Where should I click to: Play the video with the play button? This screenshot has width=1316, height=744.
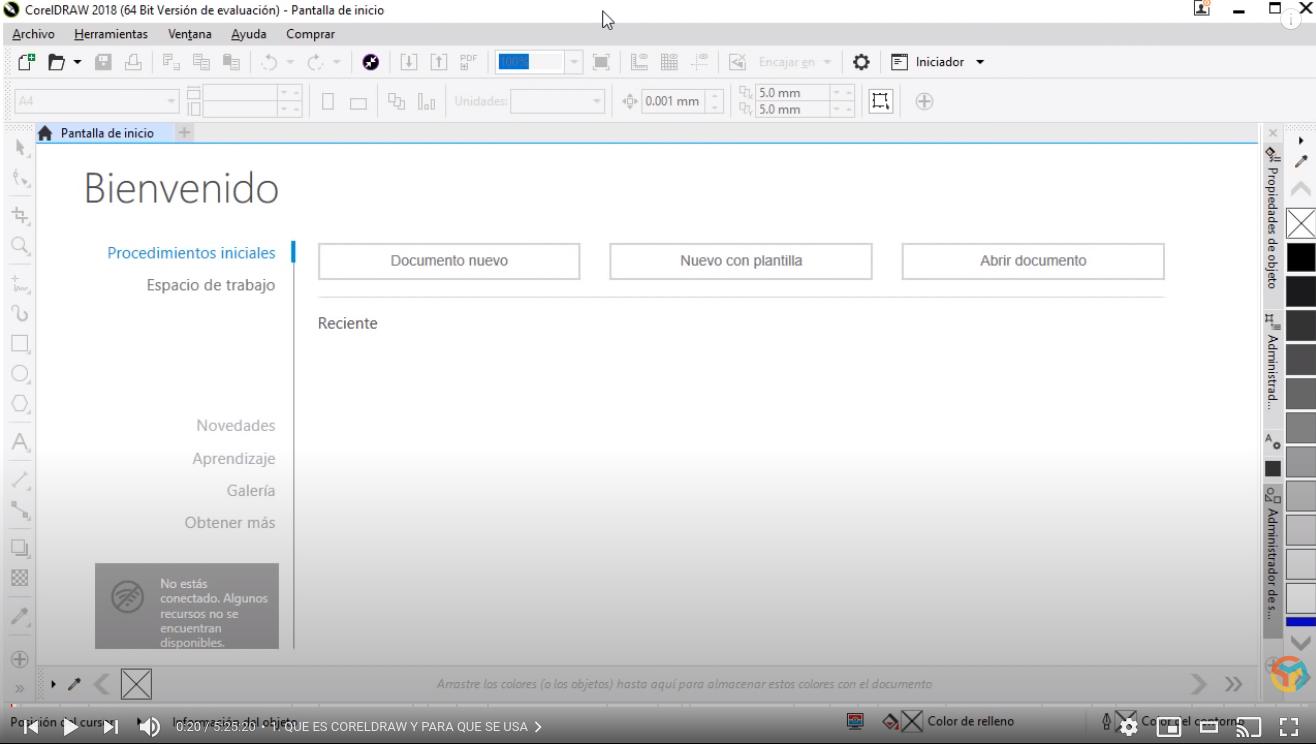[71, 727]
